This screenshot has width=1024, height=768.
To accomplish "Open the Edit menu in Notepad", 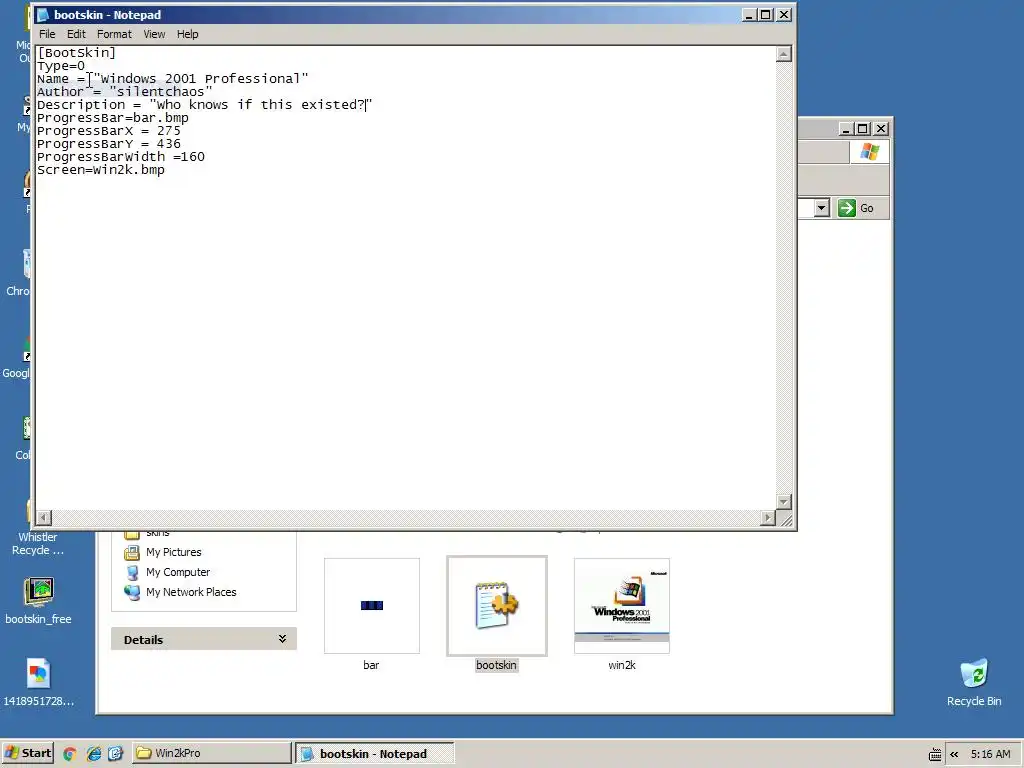I will tap(76, 34).
